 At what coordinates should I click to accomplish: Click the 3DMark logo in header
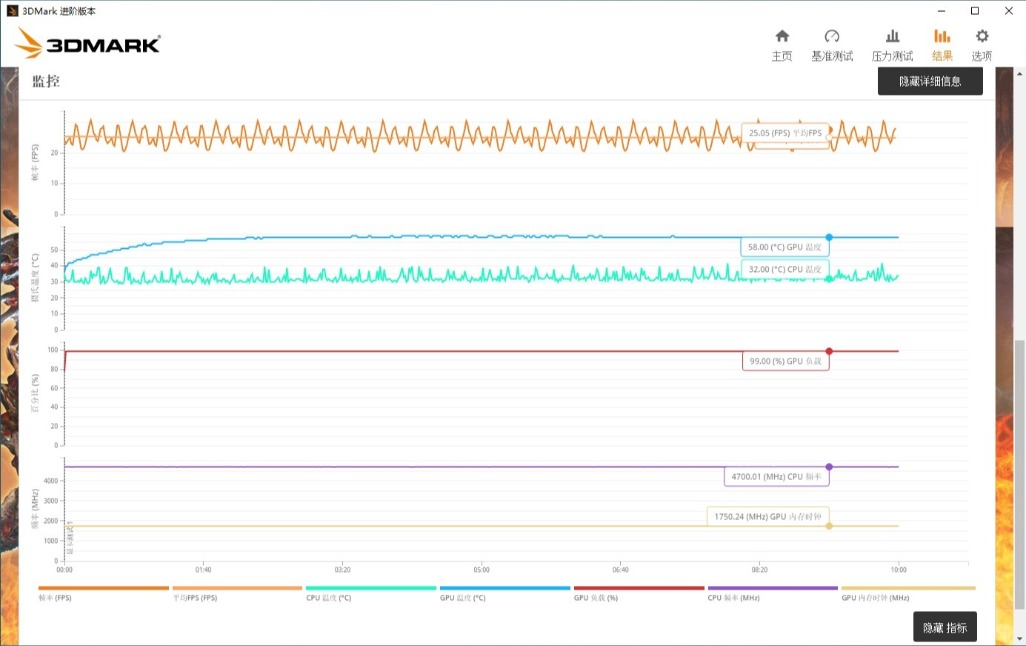pyautogui.click(x=88, y=44)
